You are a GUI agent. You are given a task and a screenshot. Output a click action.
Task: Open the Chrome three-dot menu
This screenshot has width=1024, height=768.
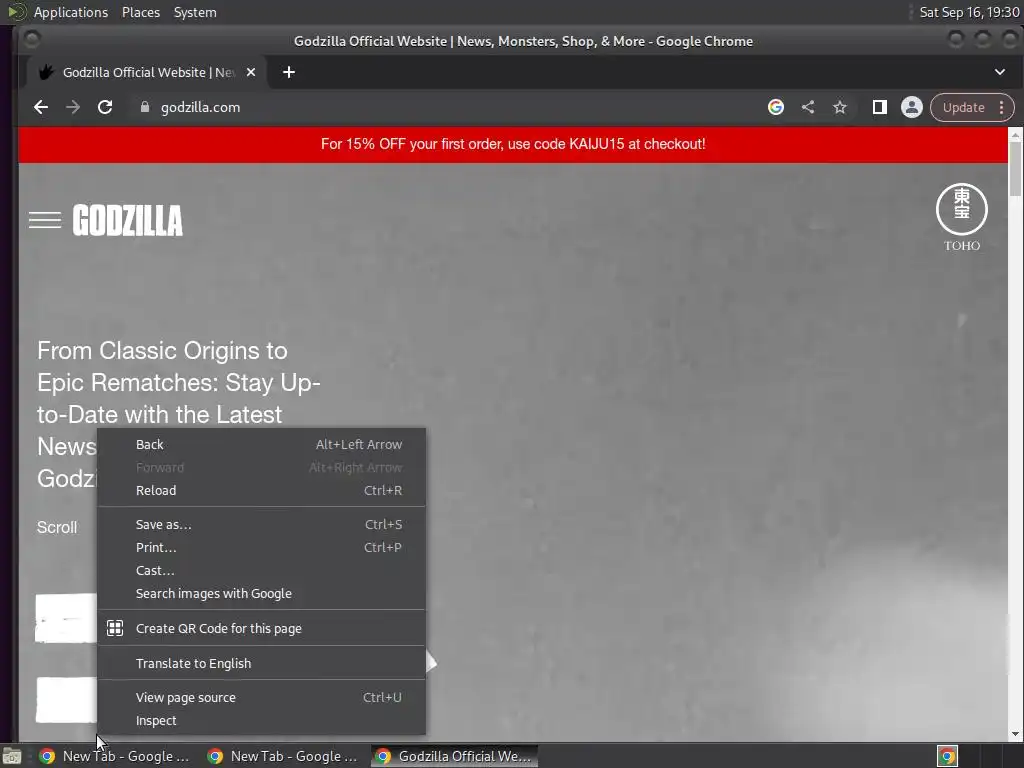(x=1001, y=107)
